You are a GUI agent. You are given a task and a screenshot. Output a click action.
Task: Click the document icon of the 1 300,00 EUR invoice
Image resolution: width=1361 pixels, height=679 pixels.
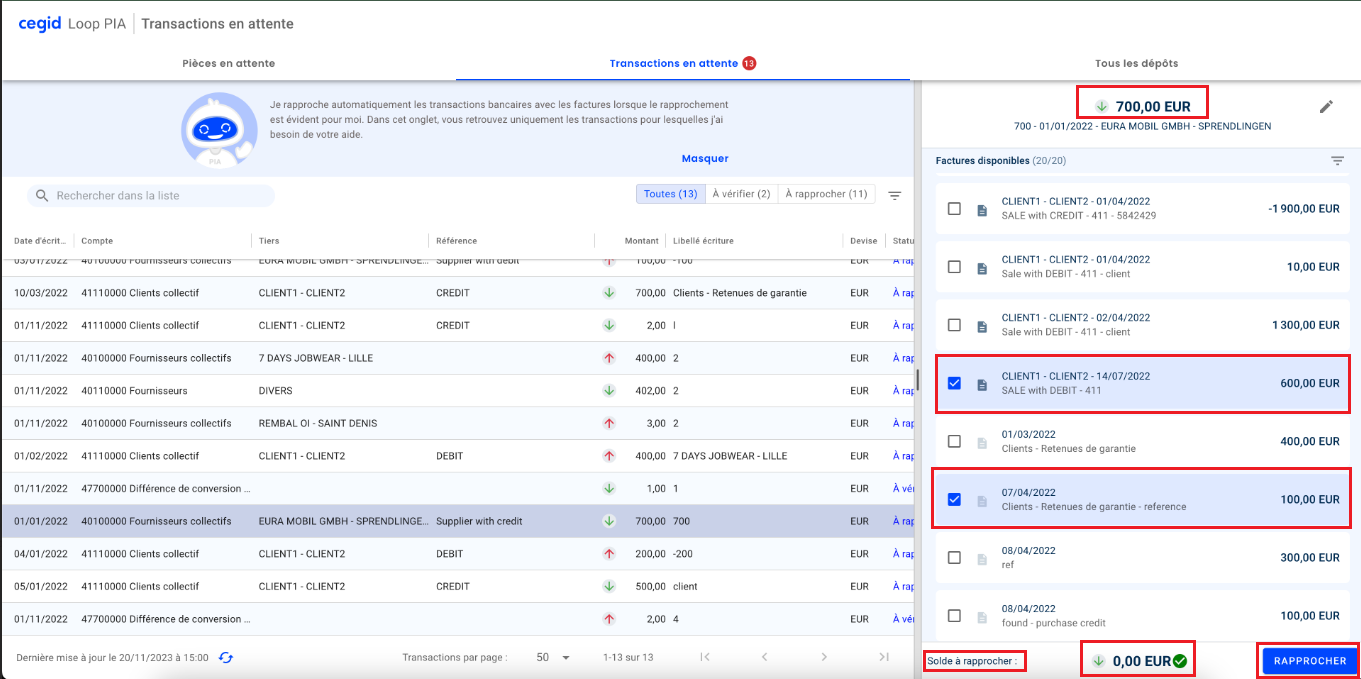click(x=982, y=325)
